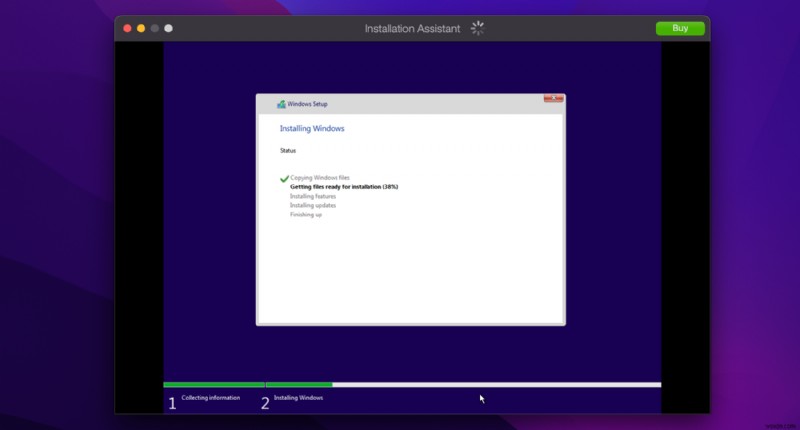Screen dimensions: 800x430
Task: Click the Status label
Action: [288, 150]
